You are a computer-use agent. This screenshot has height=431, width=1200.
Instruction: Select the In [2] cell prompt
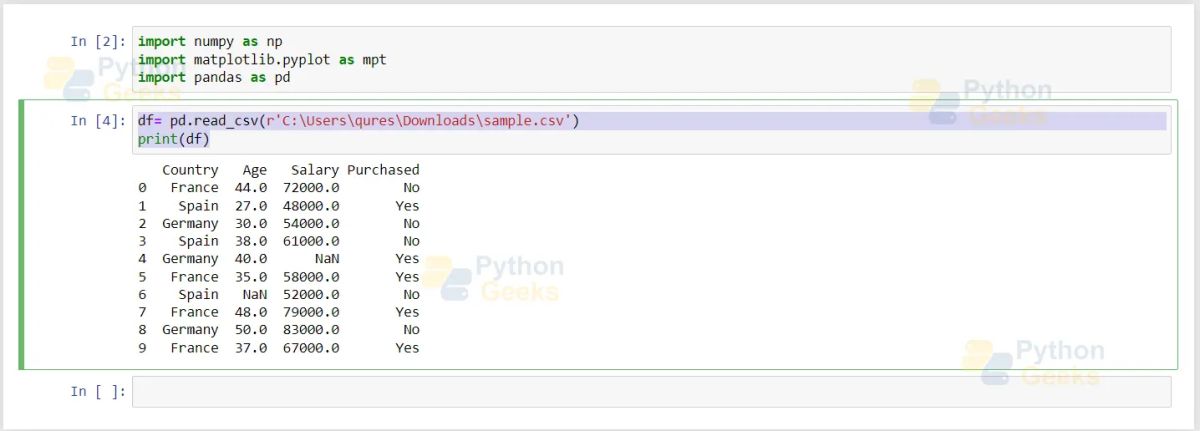(98, 42)
